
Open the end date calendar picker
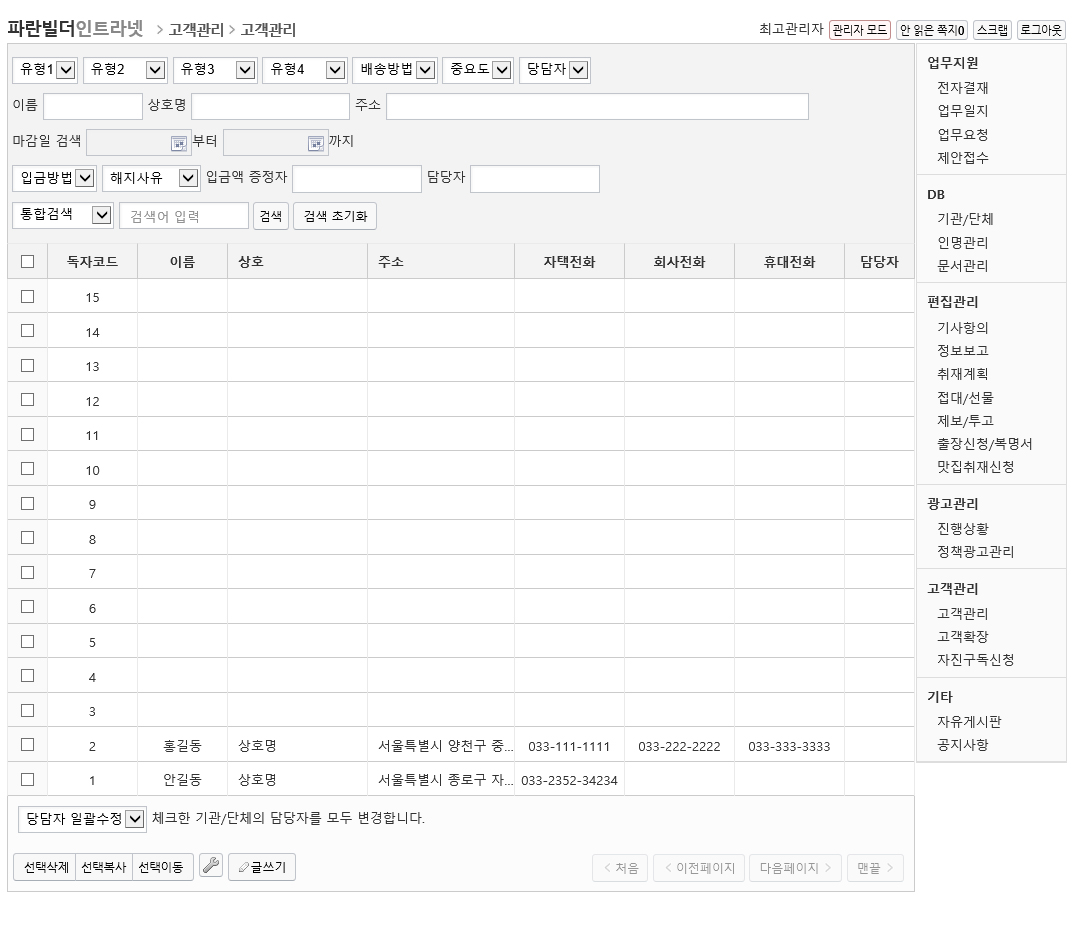[x=316, y=143]
